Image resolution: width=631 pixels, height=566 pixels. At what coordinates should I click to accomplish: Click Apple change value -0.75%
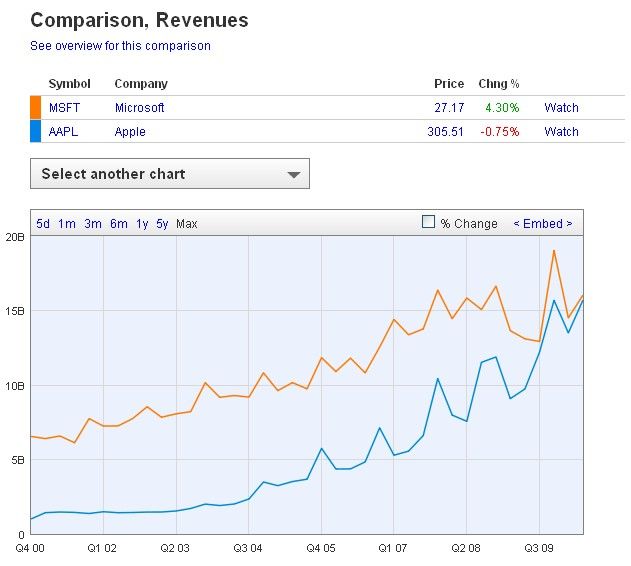pyautogui.click(x=500, y=132)
